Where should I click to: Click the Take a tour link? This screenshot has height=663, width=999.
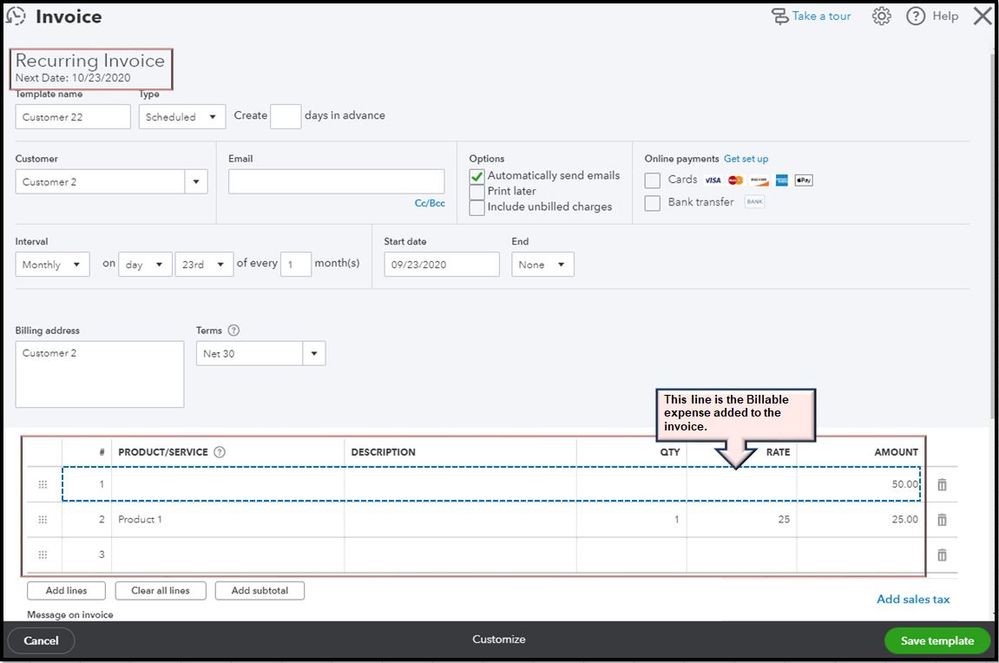[821, 16]
